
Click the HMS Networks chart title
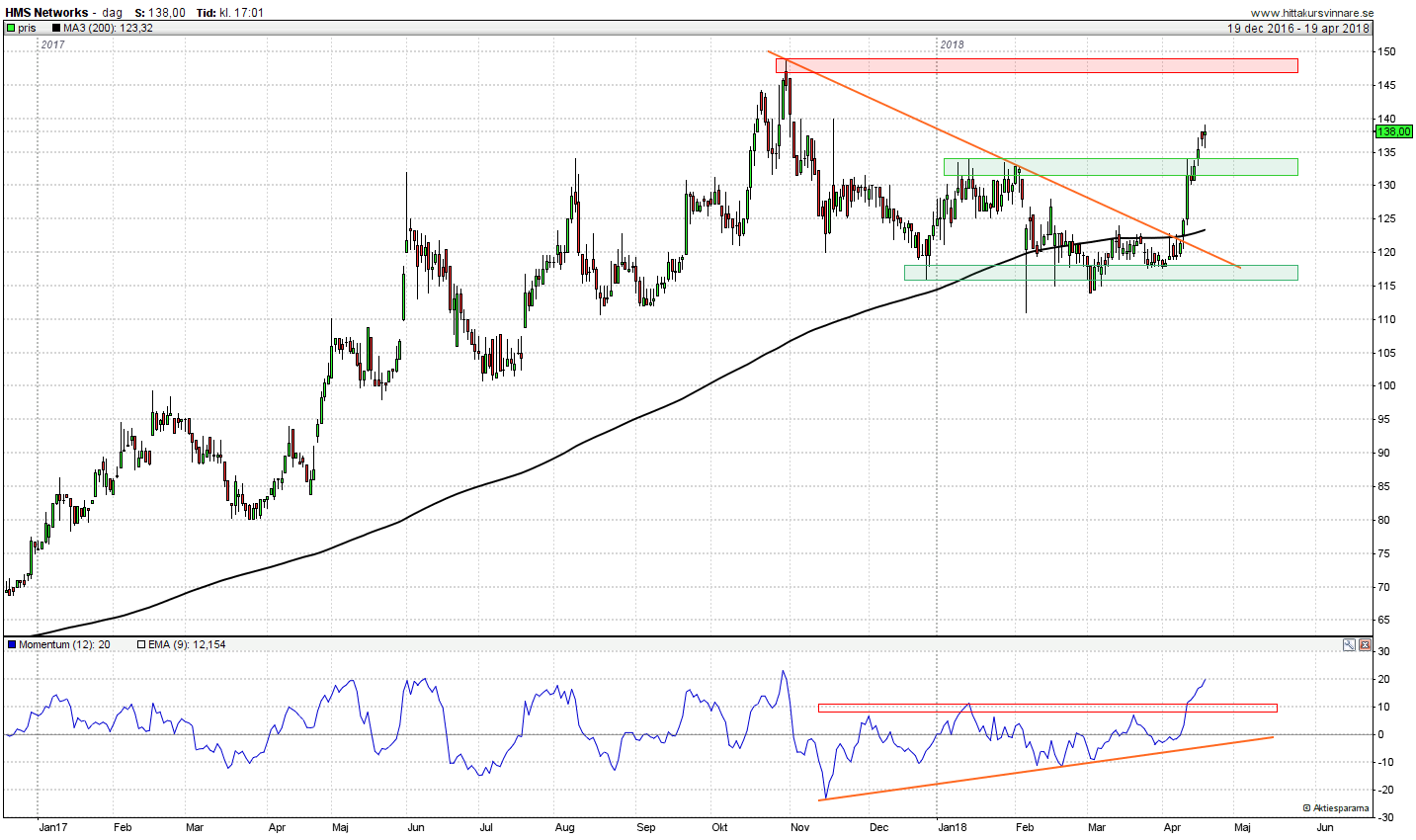coord(46,13)
